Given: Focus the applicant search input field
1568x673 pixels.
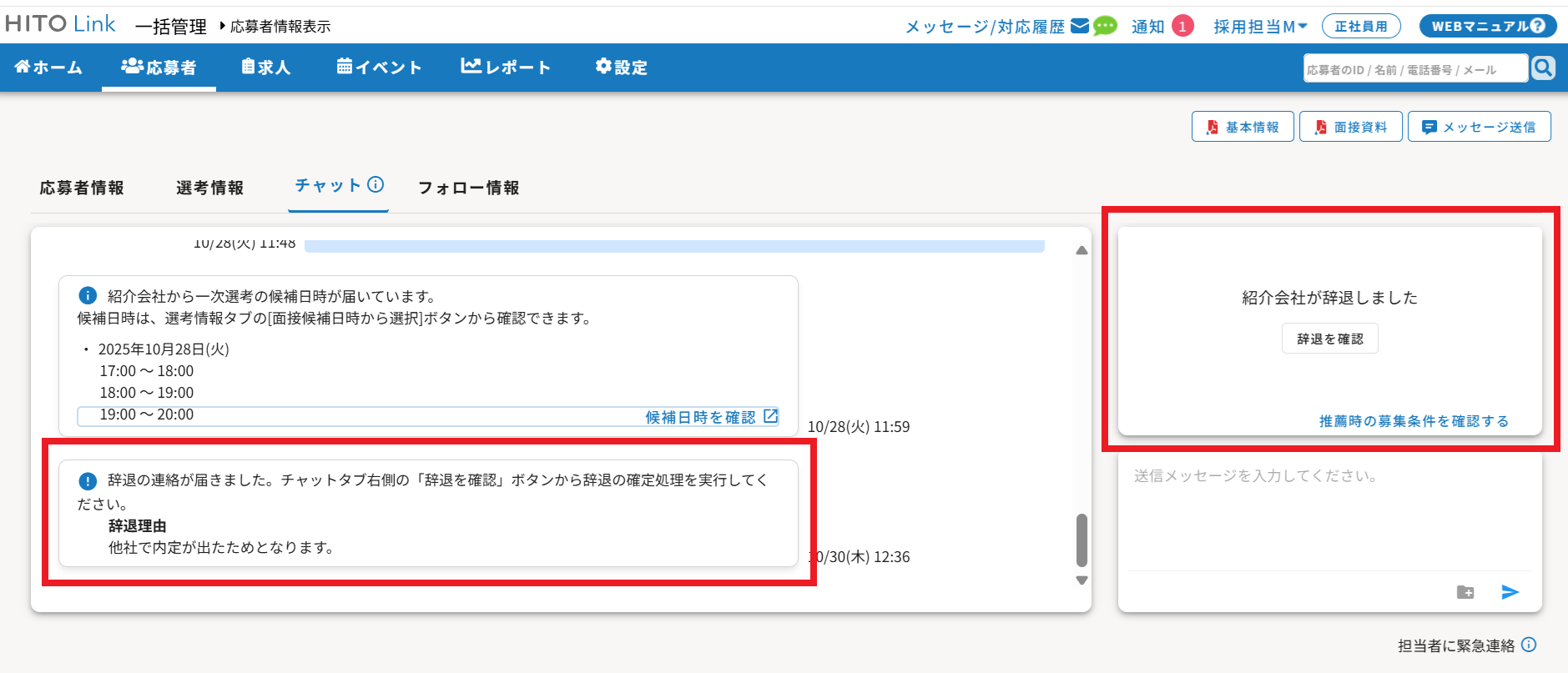Looking at the screenshot, I should [x=1414, y=69].
